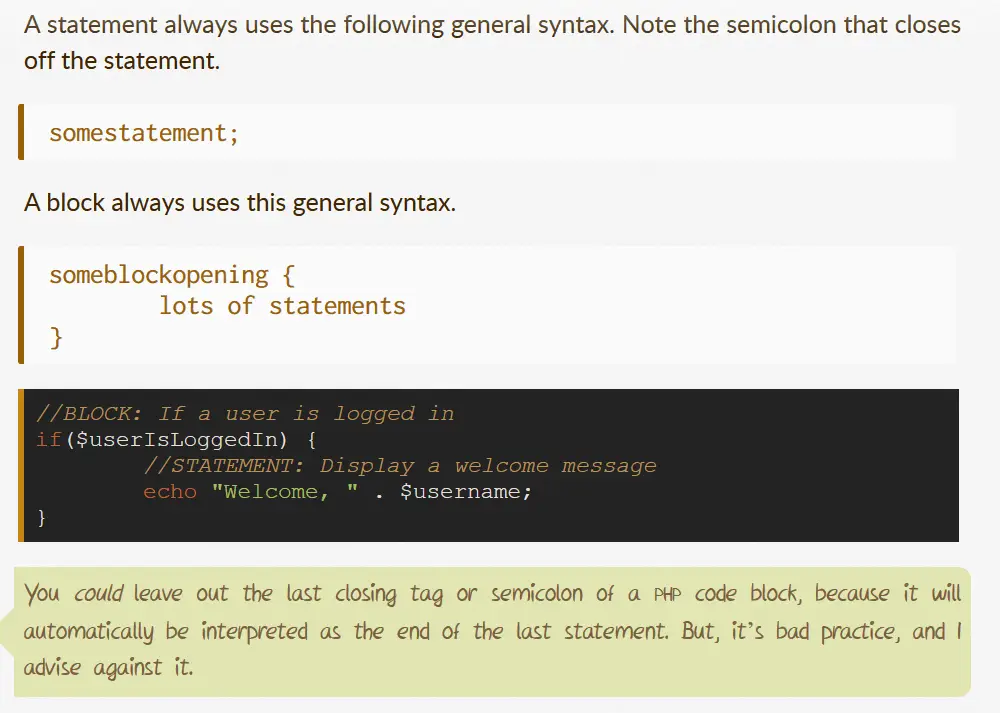
Task: Click the "someblockopening {" code line
Action: [x=172, y=275]
